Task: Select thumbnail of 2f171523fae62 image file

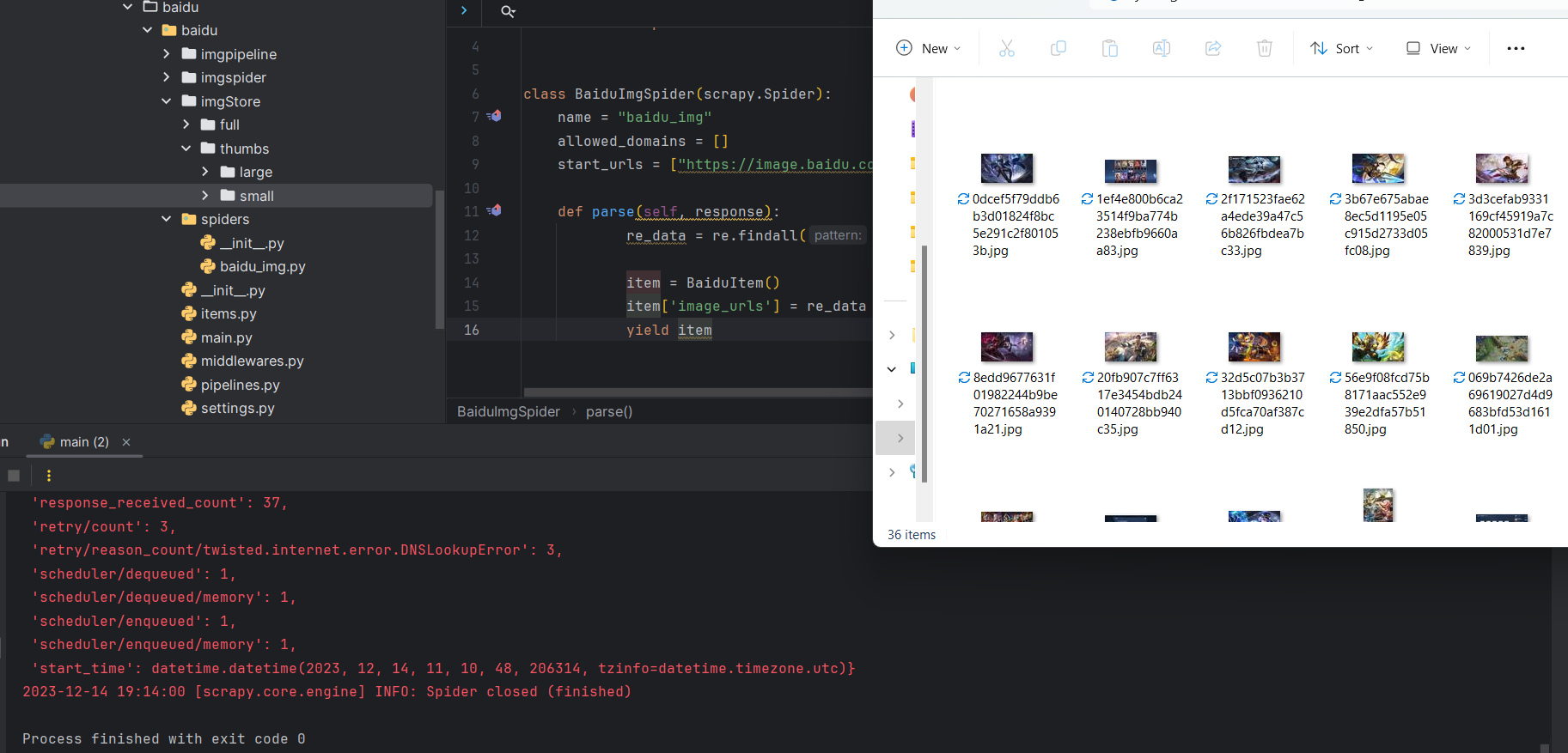Action: pos(1254,170)
